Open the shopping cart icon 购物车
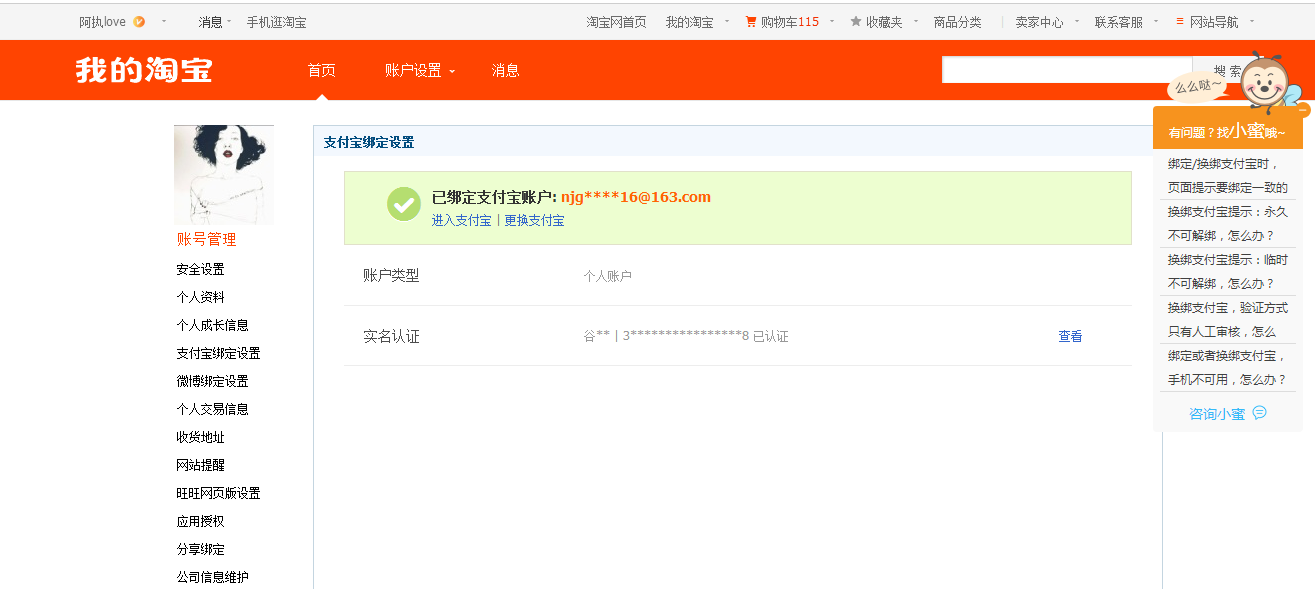Screen dimensions: 1315x589 pos(751,21)
